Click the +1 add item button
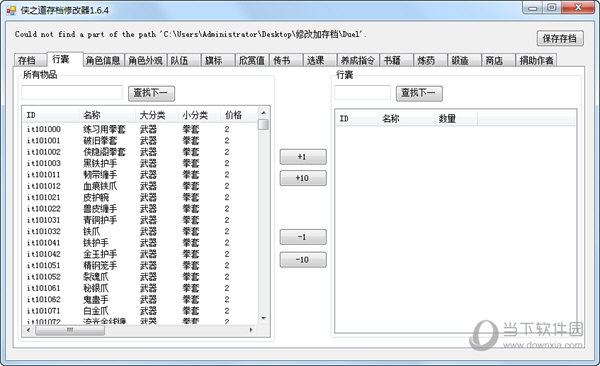This screenshot has height=366, width=600. coord(303,157)
